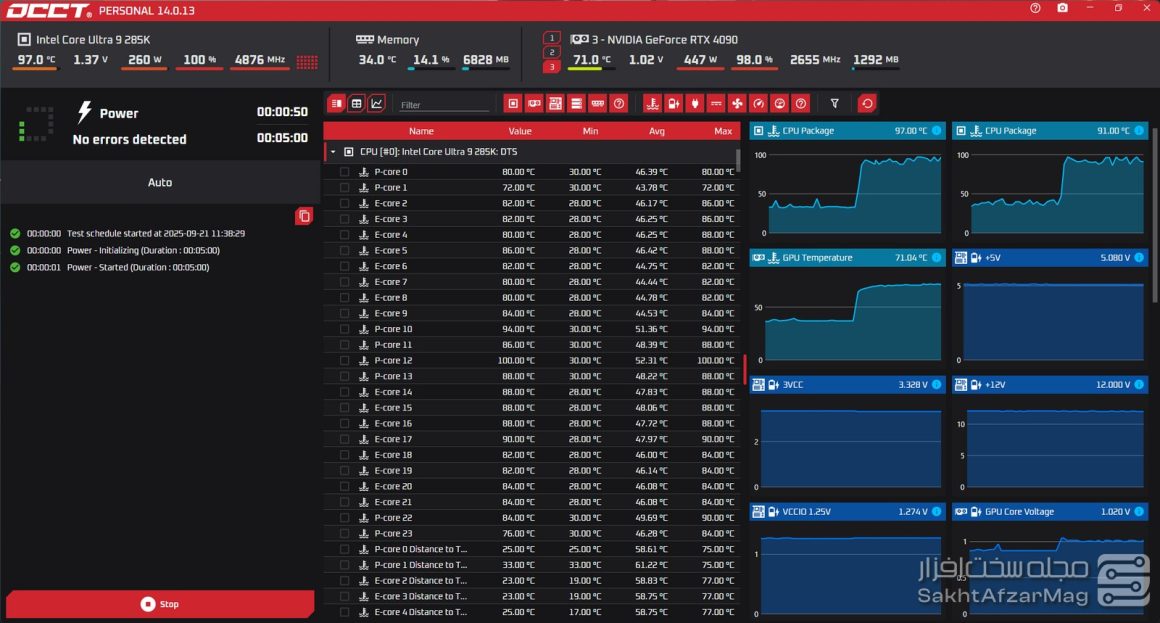Open info for the VCCIO 1.25V graph
Image resolution: width=1160 pixels, height=623 pixels.
coord(937,511)
